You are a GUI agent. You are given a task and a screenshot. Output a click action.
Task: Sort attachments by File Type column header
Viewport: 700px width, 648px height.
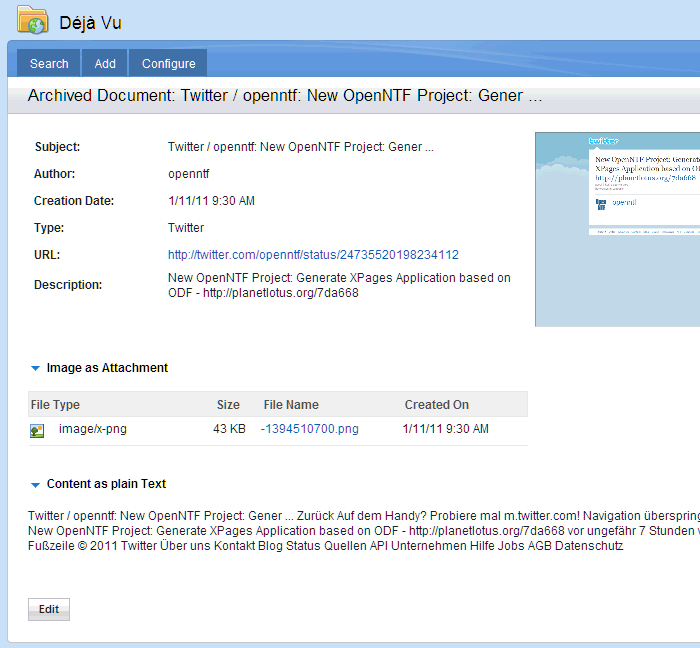[55, 405]
